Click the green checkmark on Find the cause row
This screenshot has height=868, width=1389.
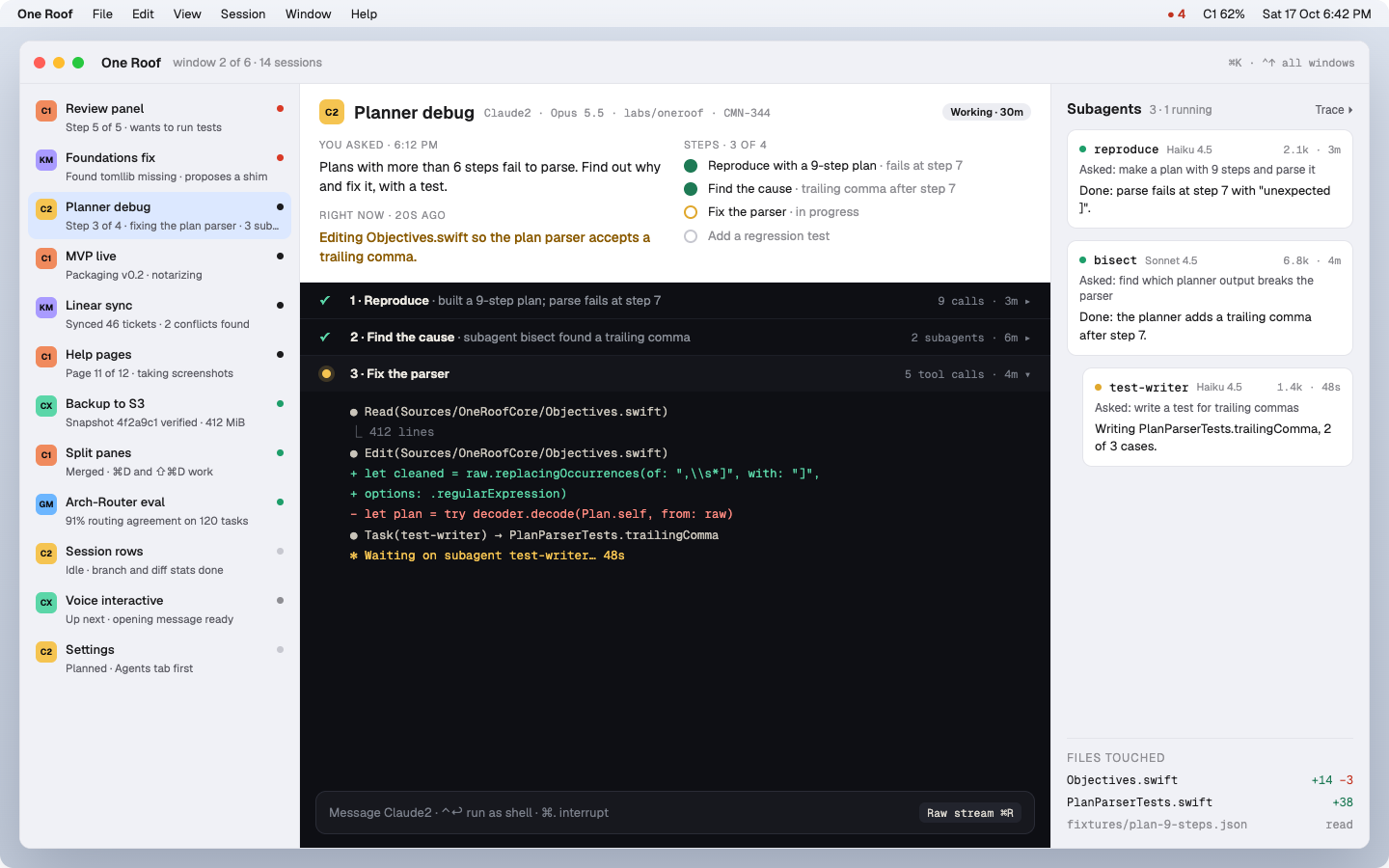click(326, 338)
